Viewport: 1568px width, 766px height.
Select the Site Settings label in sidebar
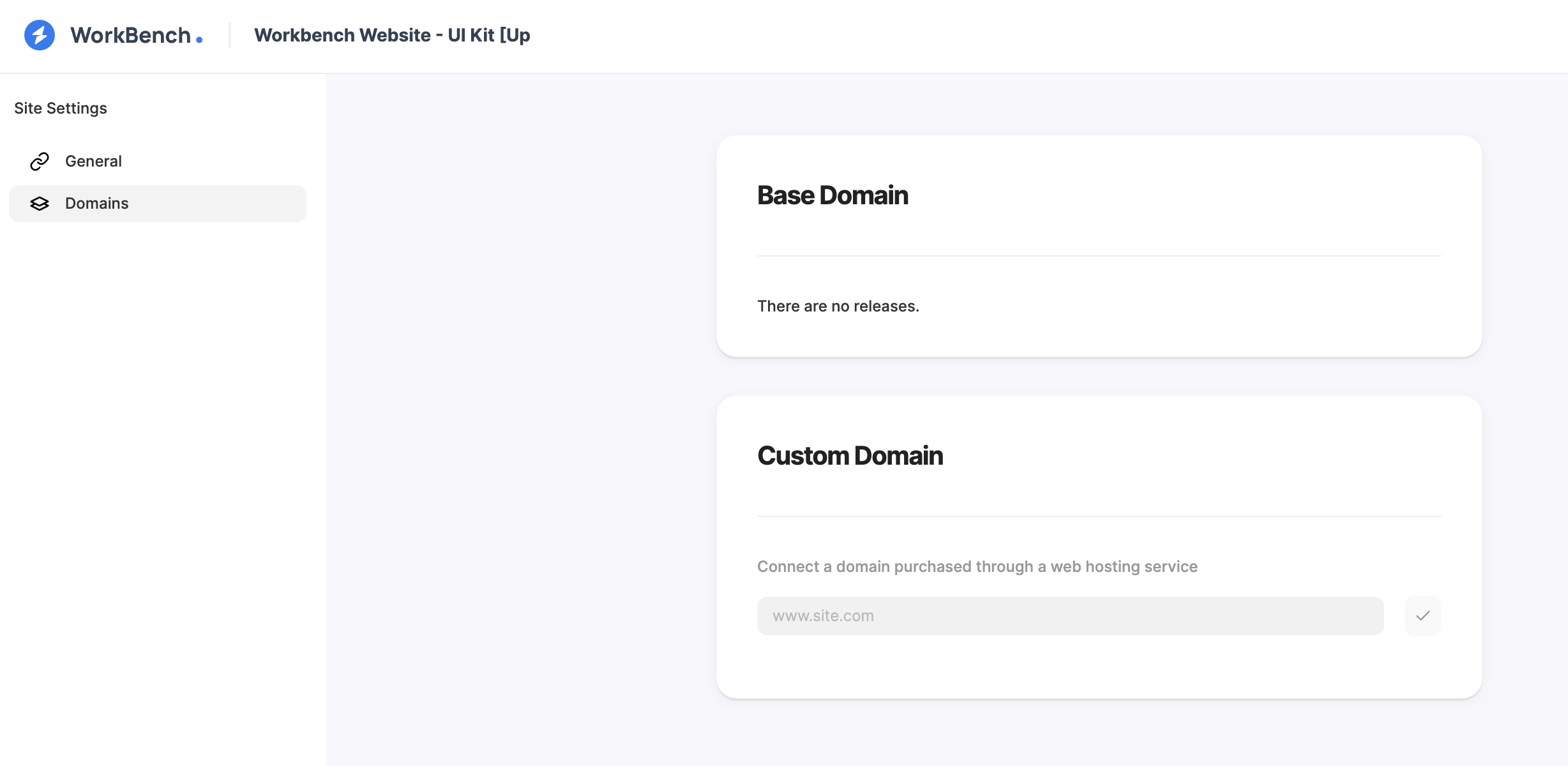coord(60,108)
